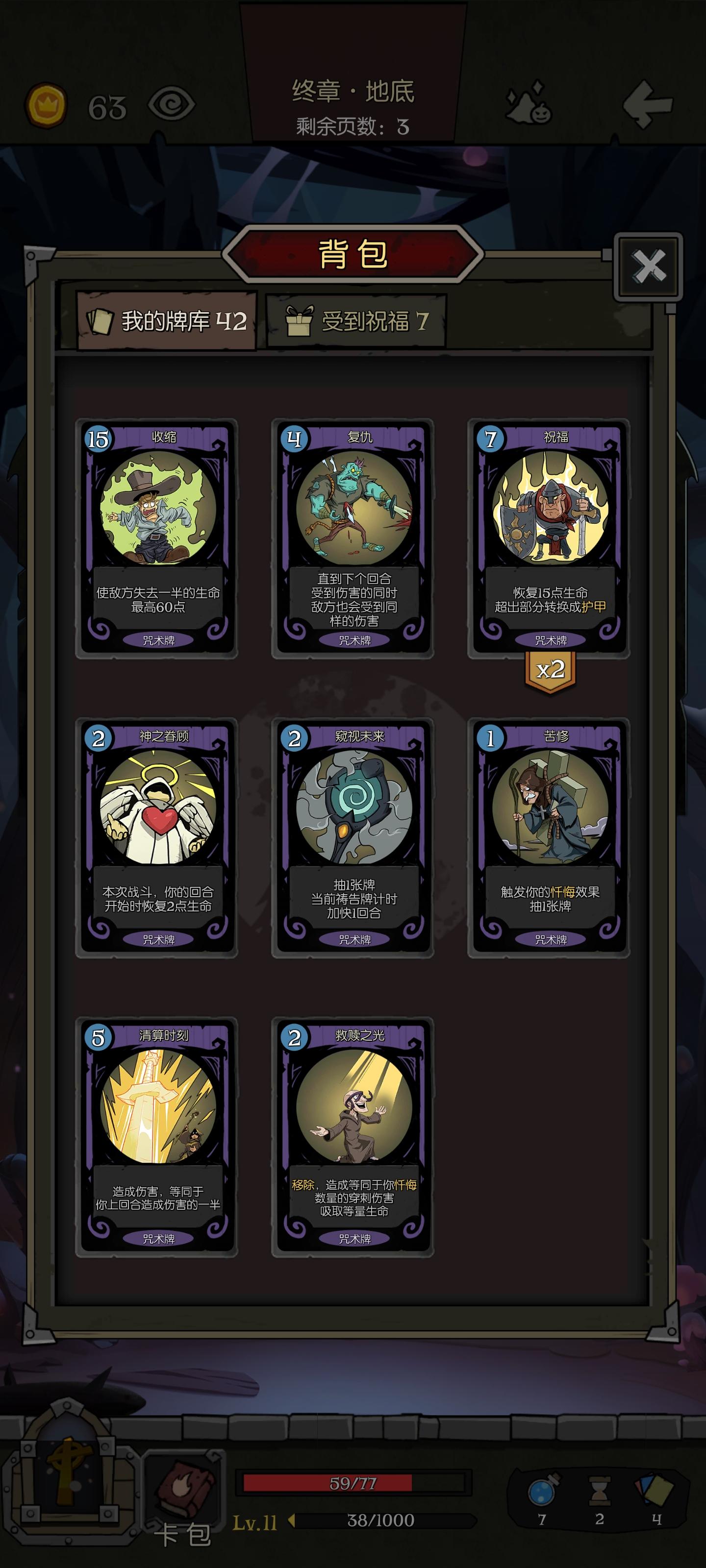The height and width of the screenshot is (1568, 706).
Task: Select the 神之眷顾 card
Action: tap(156, 838)
